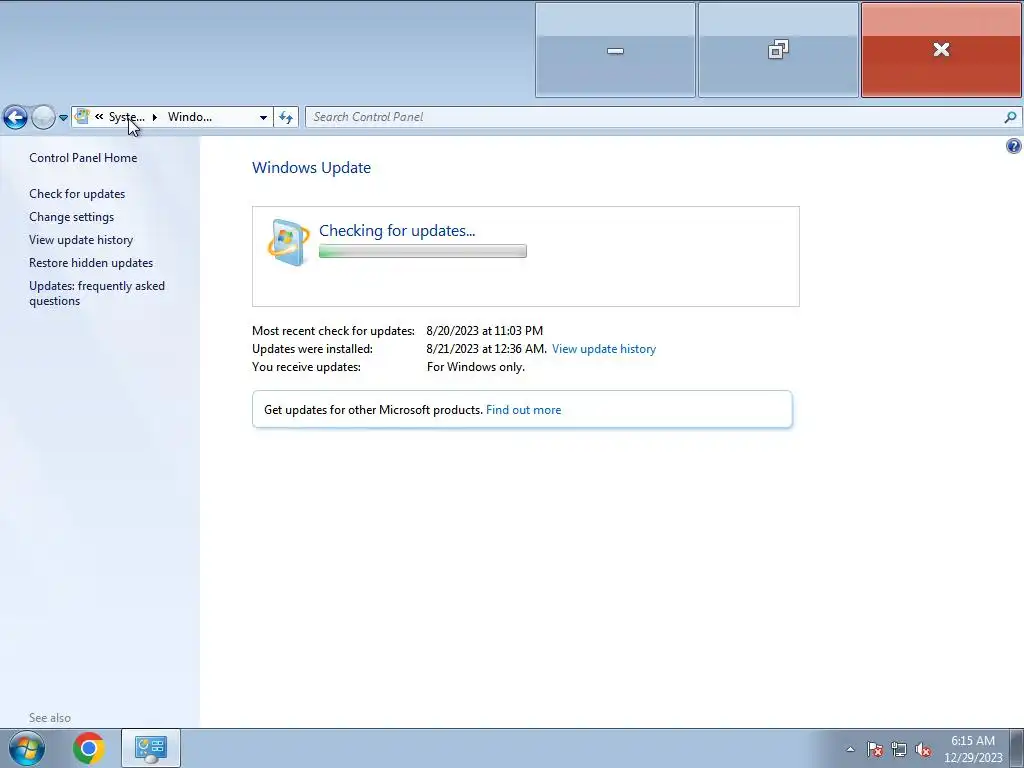Click the Checking for updates progress bar
The height and width of the screenshot is (768, 1024).
[423, 251]
